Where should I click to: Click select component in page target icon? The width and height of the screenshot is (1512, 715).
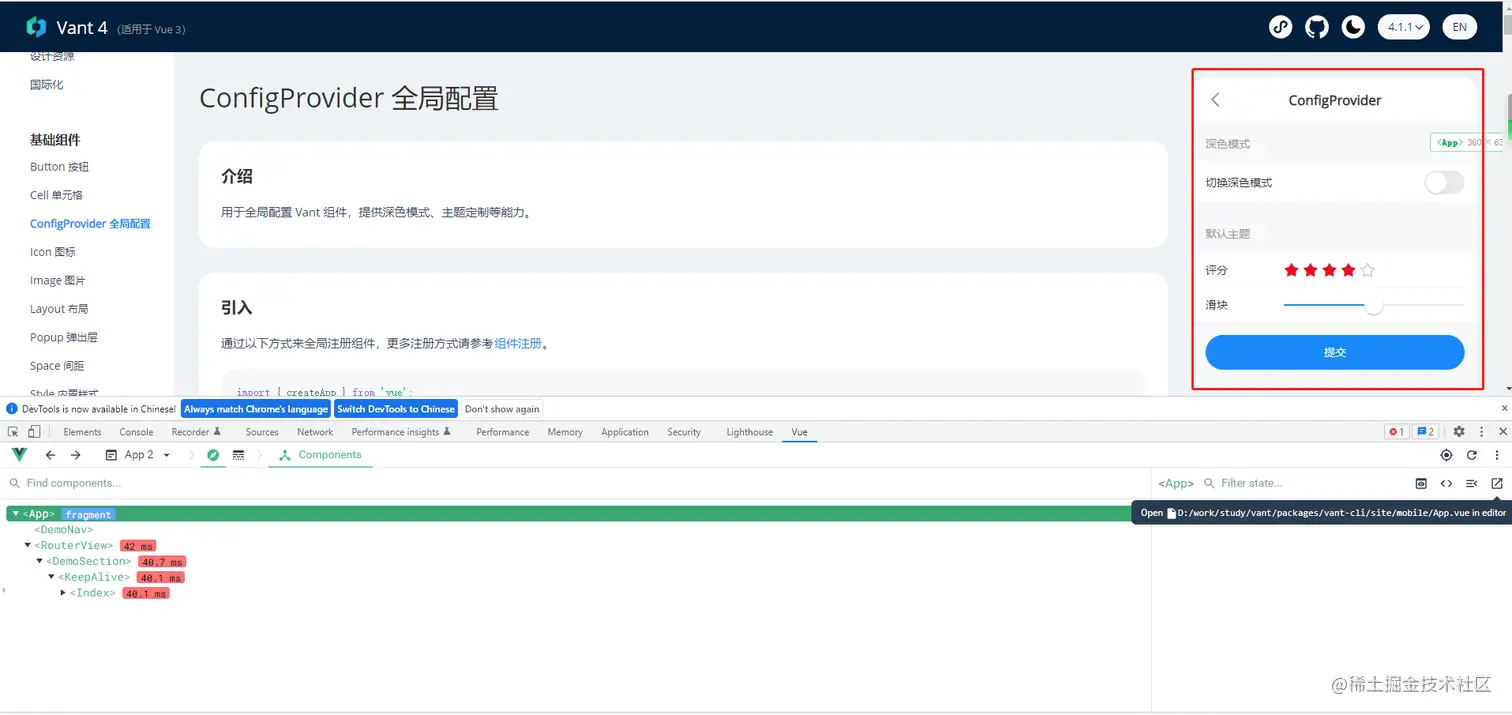click(x=1446, y=455)
